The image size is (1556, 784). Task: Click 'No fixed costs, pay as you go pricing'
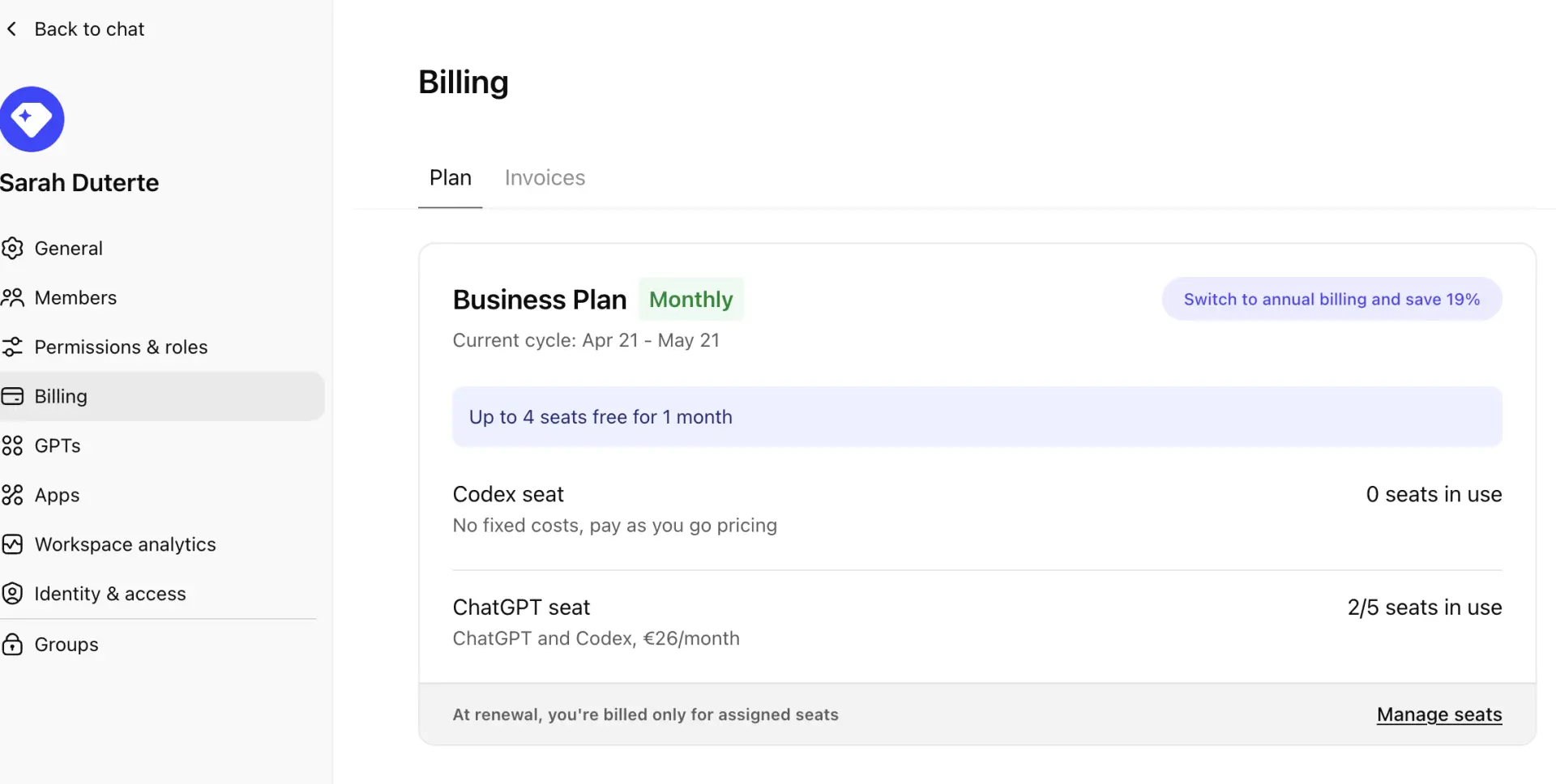tap(614, 525)
